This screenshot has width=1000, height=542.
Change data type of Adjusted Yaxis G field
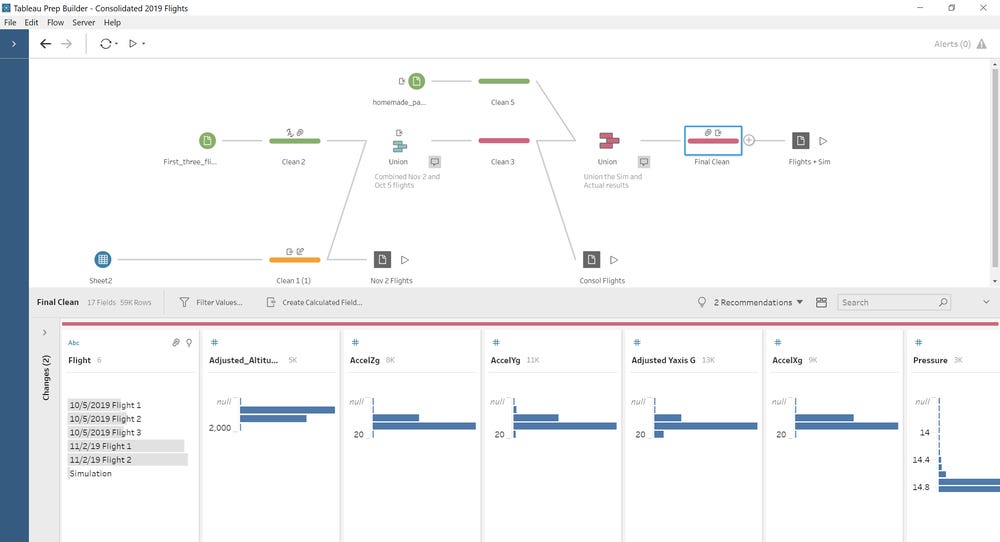tap(636, 343)
